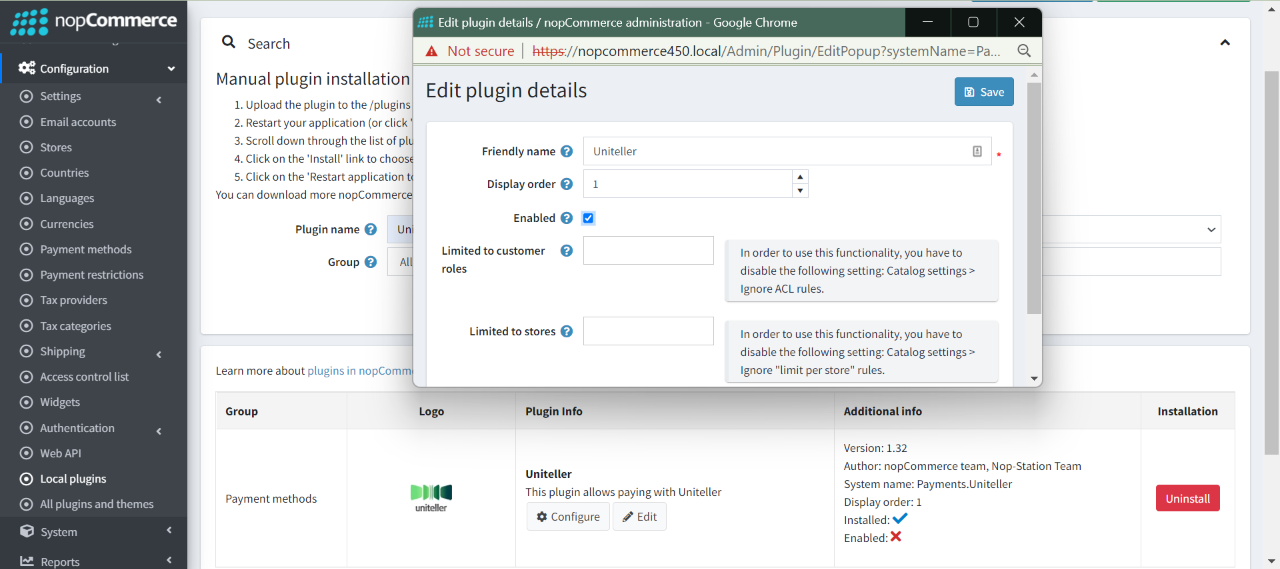Screen dimensions: 1280x569
Task: Click the Group help icon
Action: coord(371,262)
